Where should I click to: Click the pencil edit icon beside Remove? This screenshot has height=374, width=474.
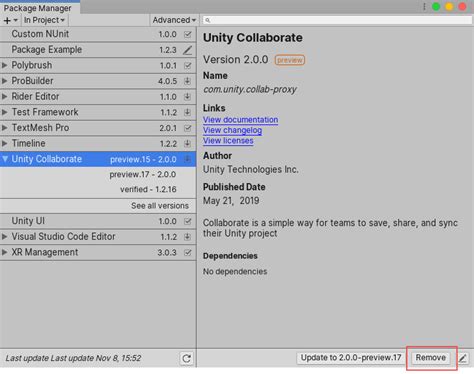point(463,358)
